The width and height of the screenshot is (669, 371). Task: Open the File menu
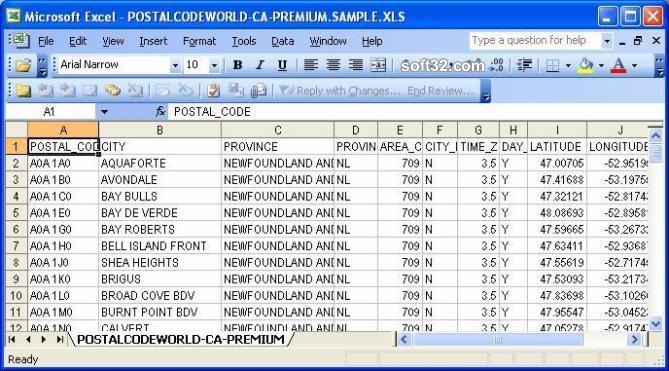(x=46, y=41)
